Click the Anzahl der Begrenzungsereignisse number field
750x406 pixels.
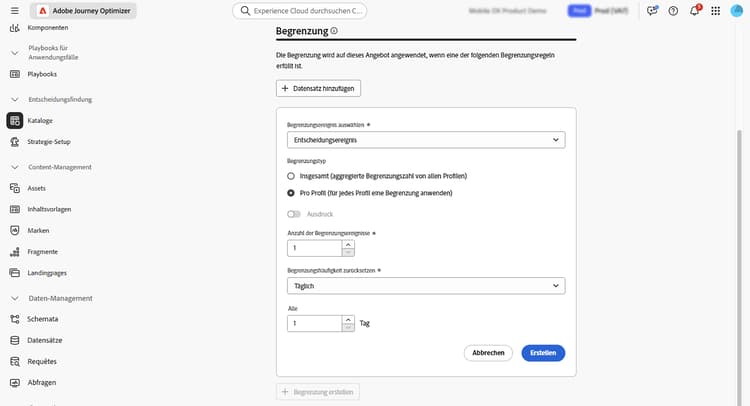314,247
